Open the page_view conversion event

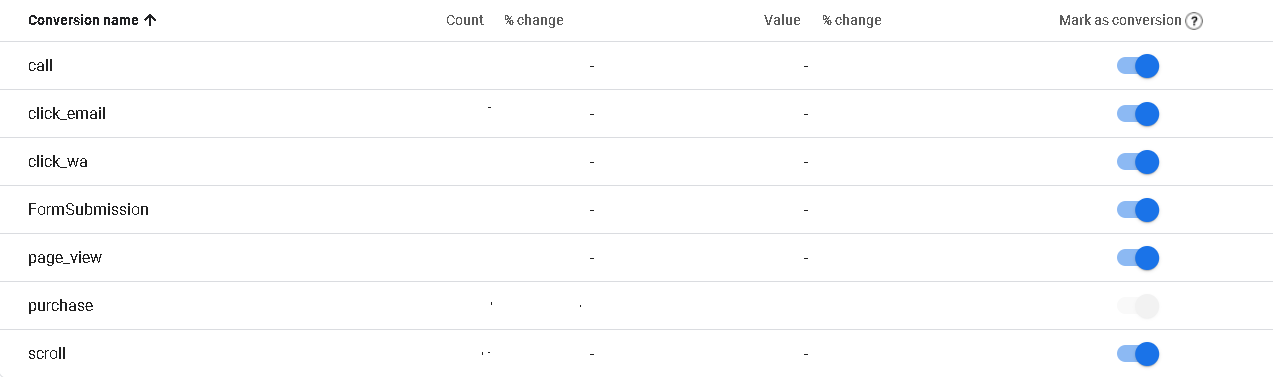65,258
